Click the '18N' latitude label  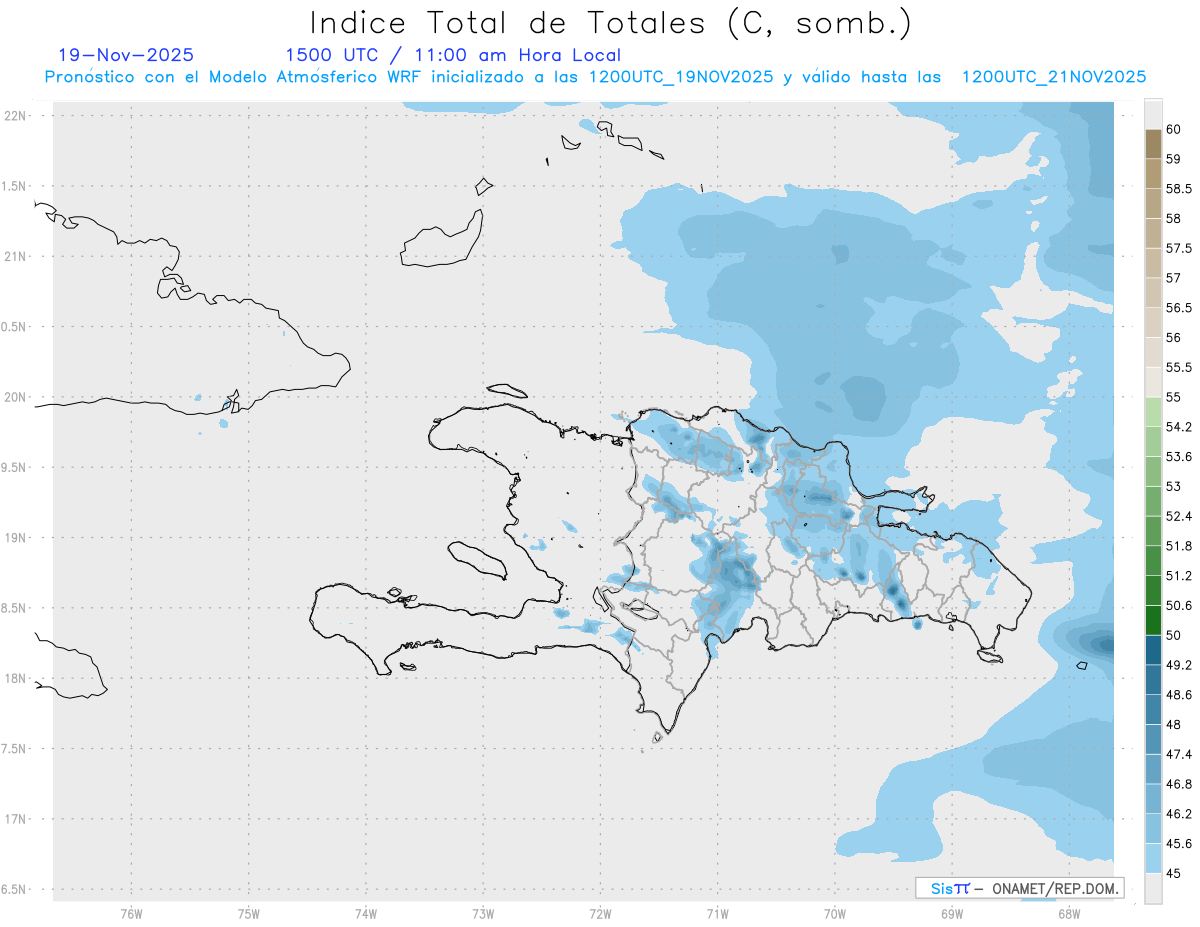click(15, 678)
